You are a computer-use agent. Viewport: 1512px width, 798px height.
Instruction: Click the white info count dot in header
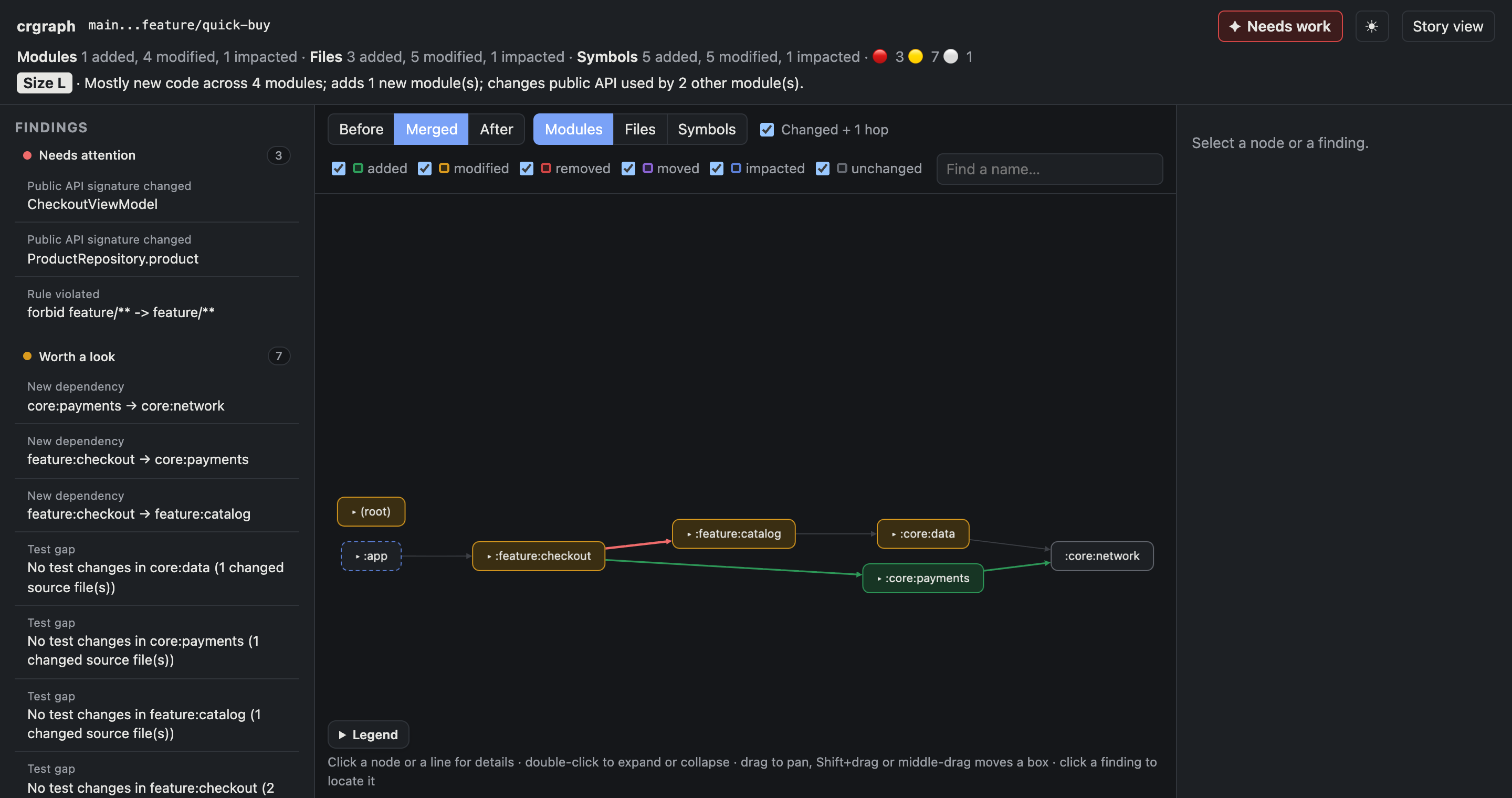[x=950, y=56]
